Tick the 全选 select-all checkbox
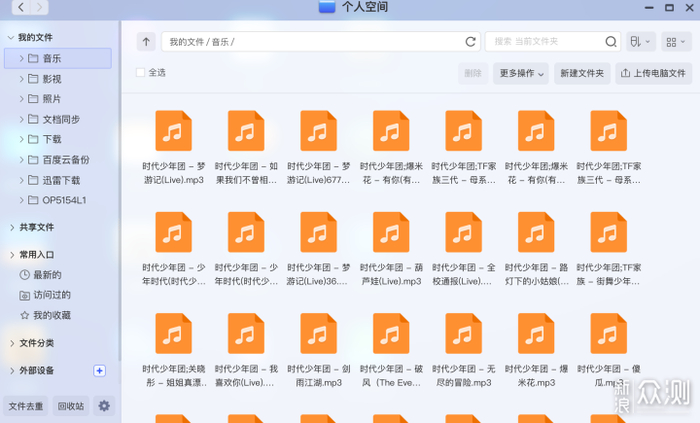This screenshot has height=423, width=700. tap(141, 73)
